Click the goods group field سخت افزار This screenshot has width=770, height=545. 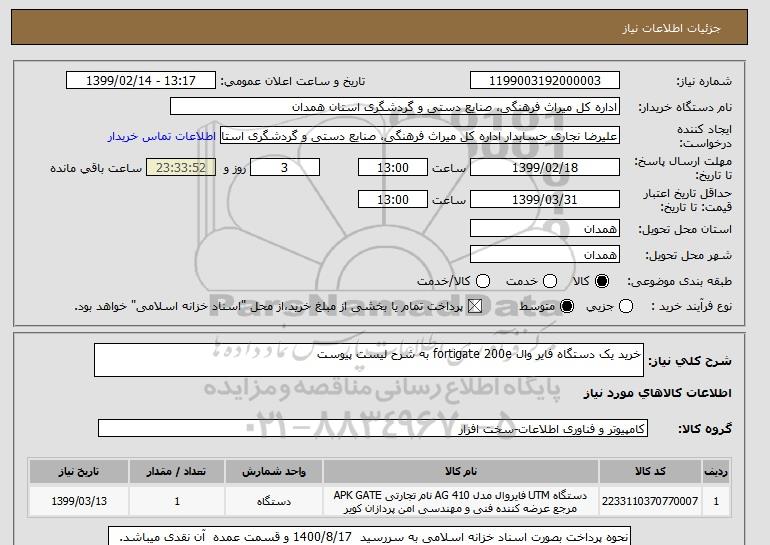click(x=373, y=428)
